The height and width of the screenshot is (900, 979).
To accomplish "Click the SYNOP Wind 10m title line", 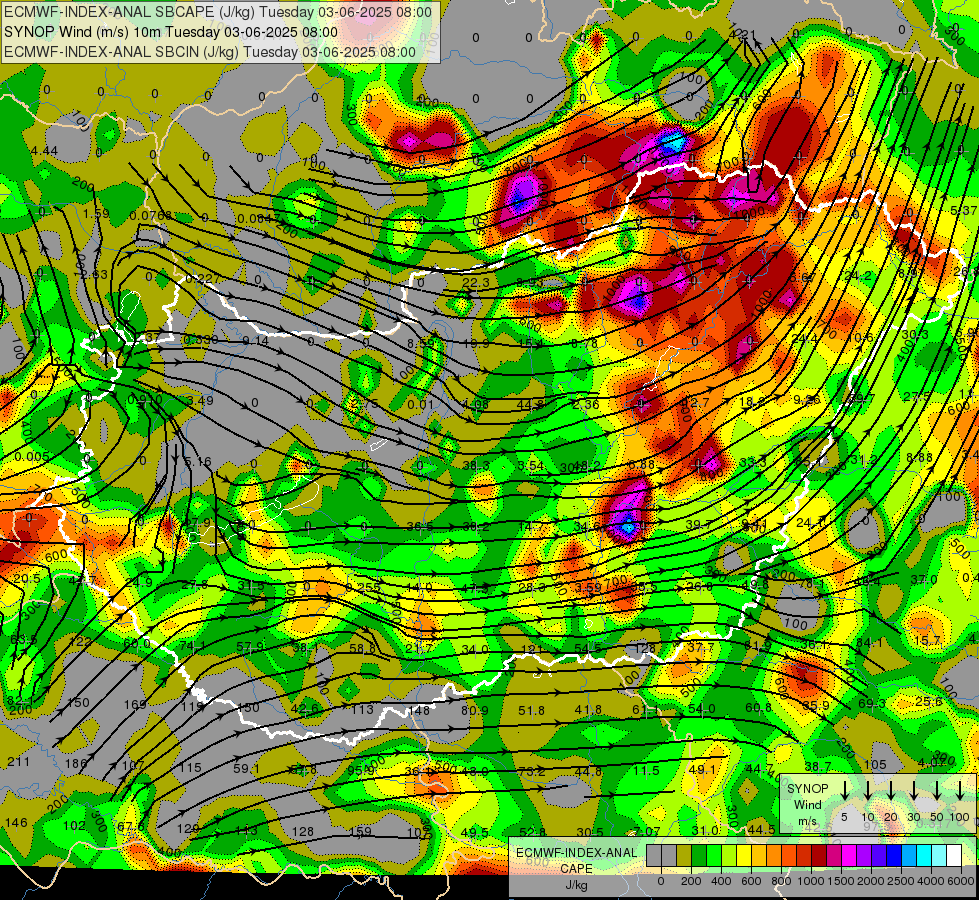I will tap(170, 32).
